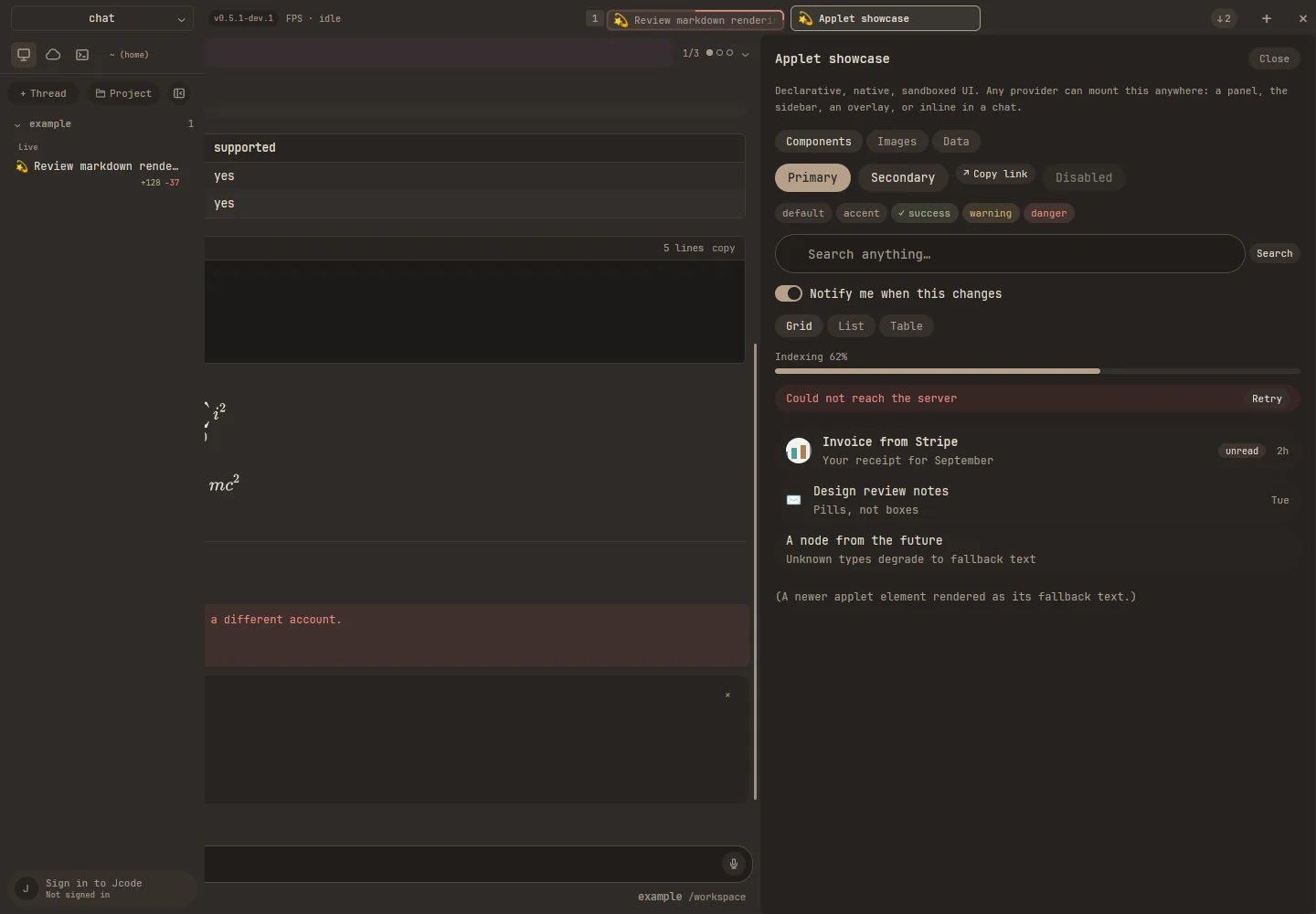Click the 1/3 page indicator dots
Viewport: 1316px width, 914px height.
tap(719, 53)
